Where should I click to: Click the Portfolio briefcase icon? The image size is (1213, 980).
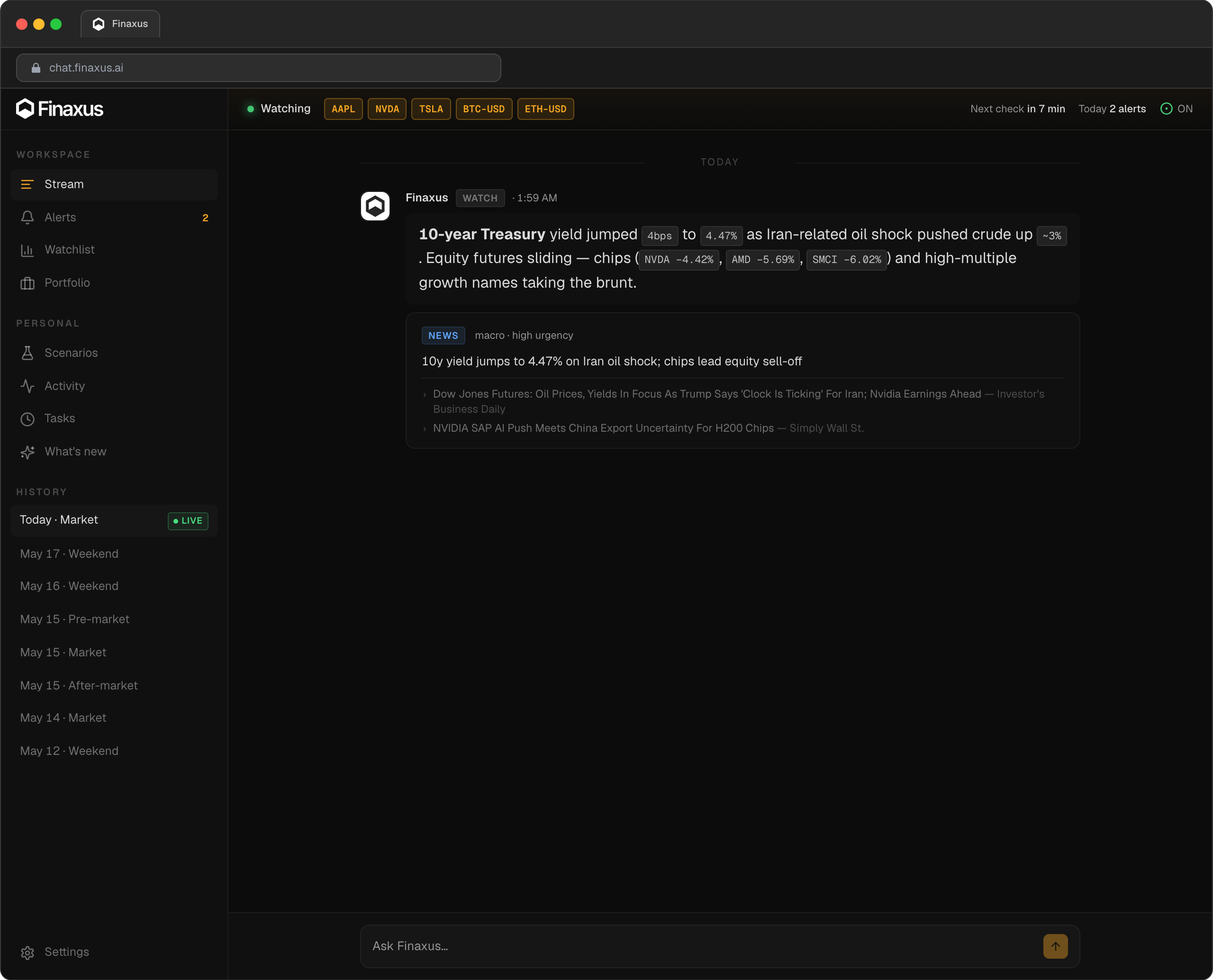pos(27,283)
